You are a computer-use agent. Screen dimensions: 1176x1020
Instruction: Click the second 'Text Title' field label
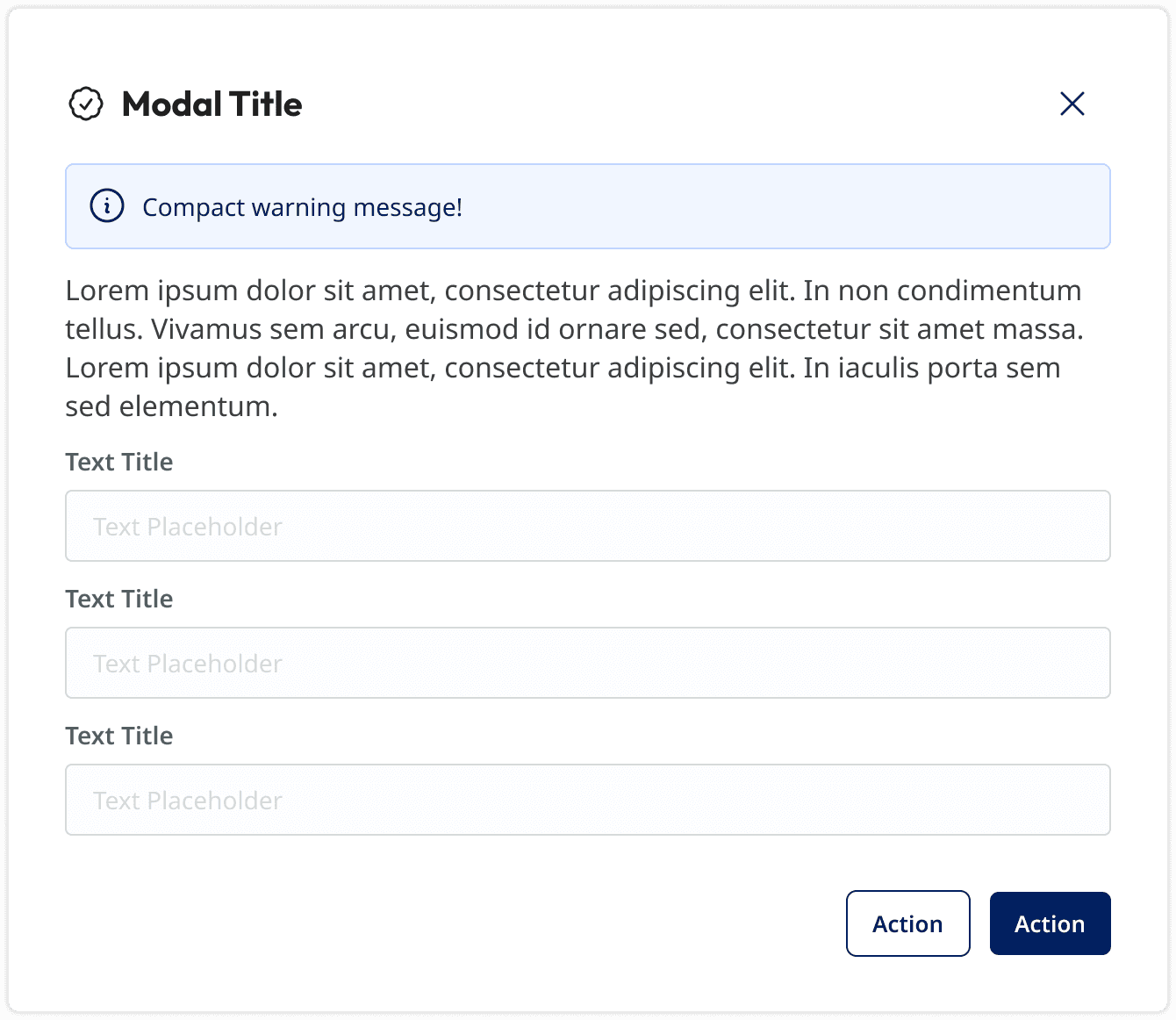click(x=119, y=599)
